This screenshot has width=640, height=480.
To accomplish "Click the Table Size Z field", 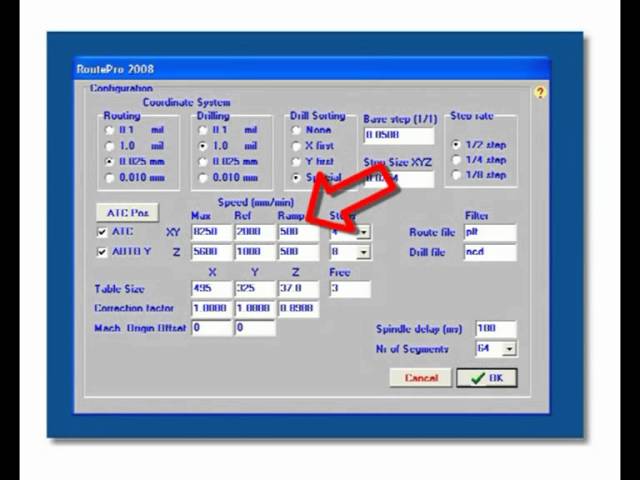I will [298, 289].
